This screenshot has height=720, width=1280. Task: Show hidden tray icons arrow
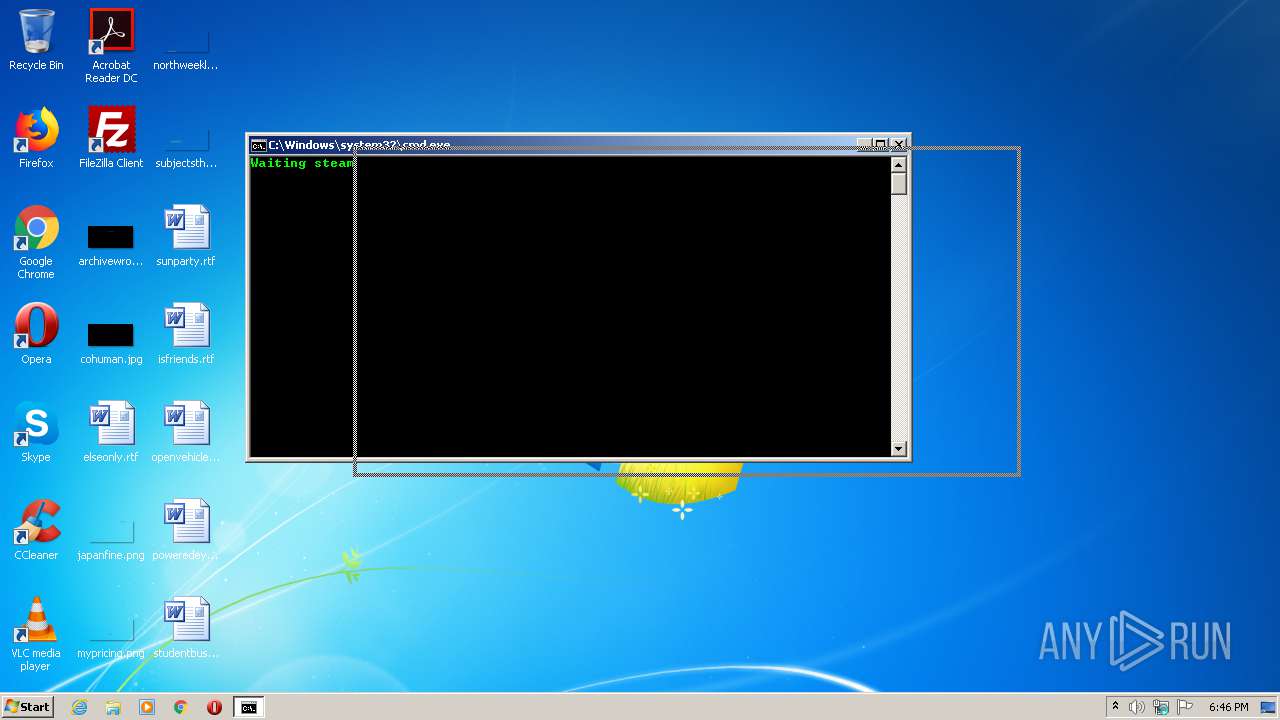tap(1115, 707)
